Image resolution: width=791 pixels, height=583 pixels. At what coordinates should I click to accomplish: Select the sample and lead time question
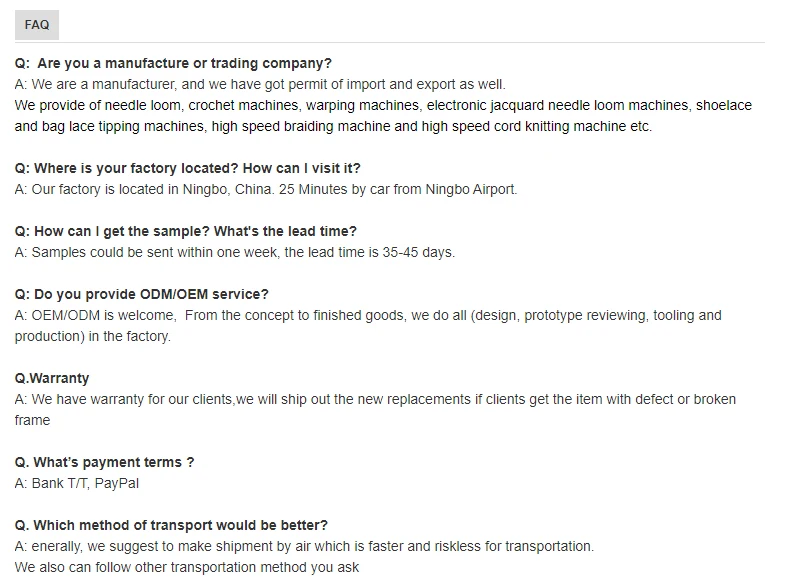185,231
